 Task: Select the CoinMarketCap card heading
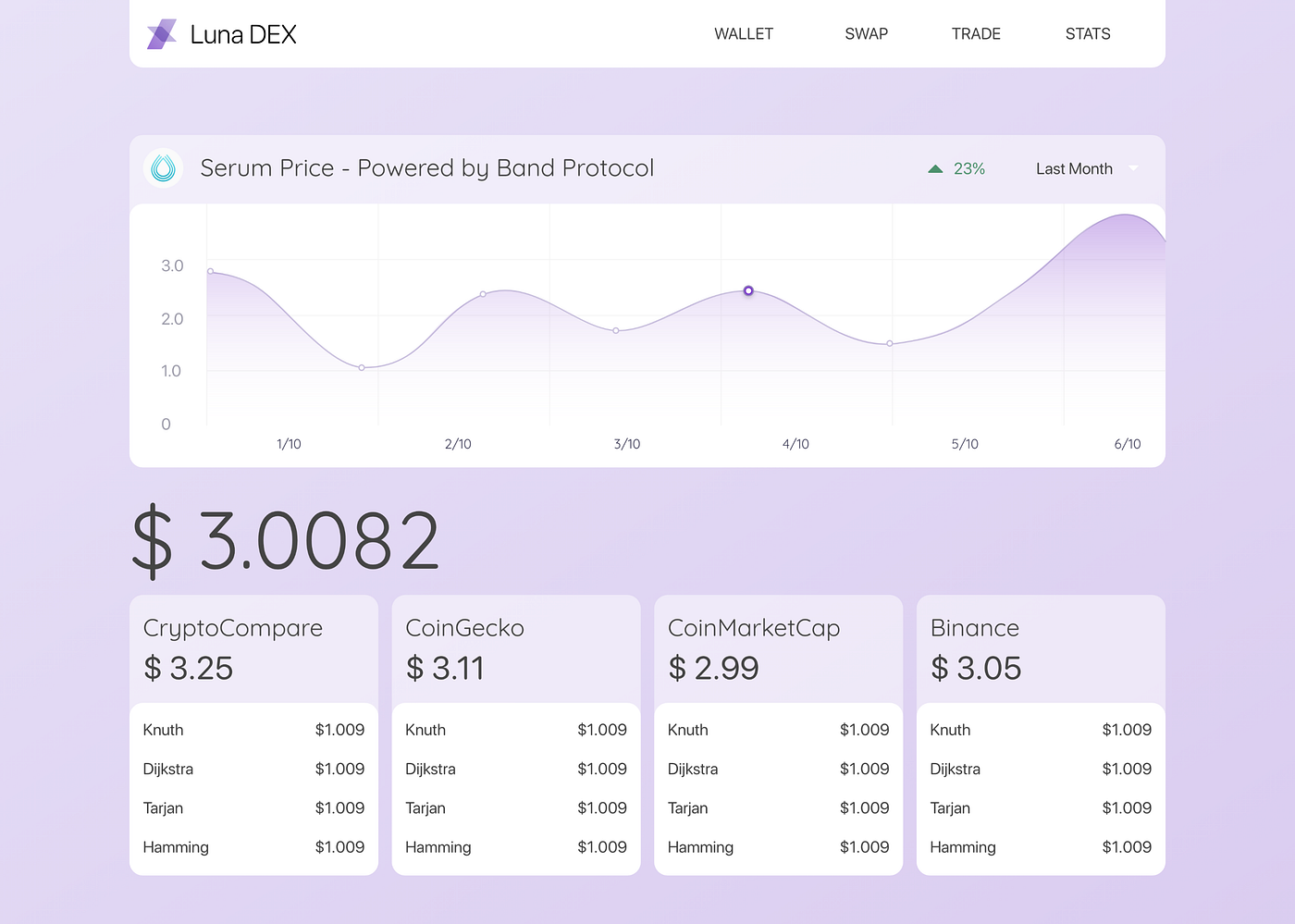pos(754,628)
